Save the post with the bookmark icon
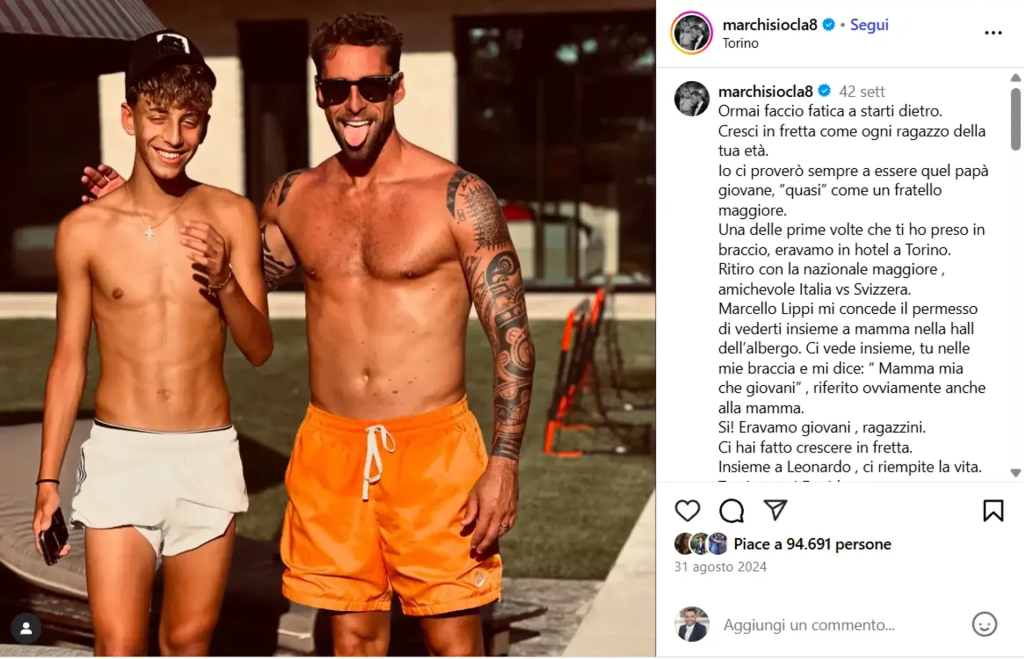 click(x=993, y=511)
